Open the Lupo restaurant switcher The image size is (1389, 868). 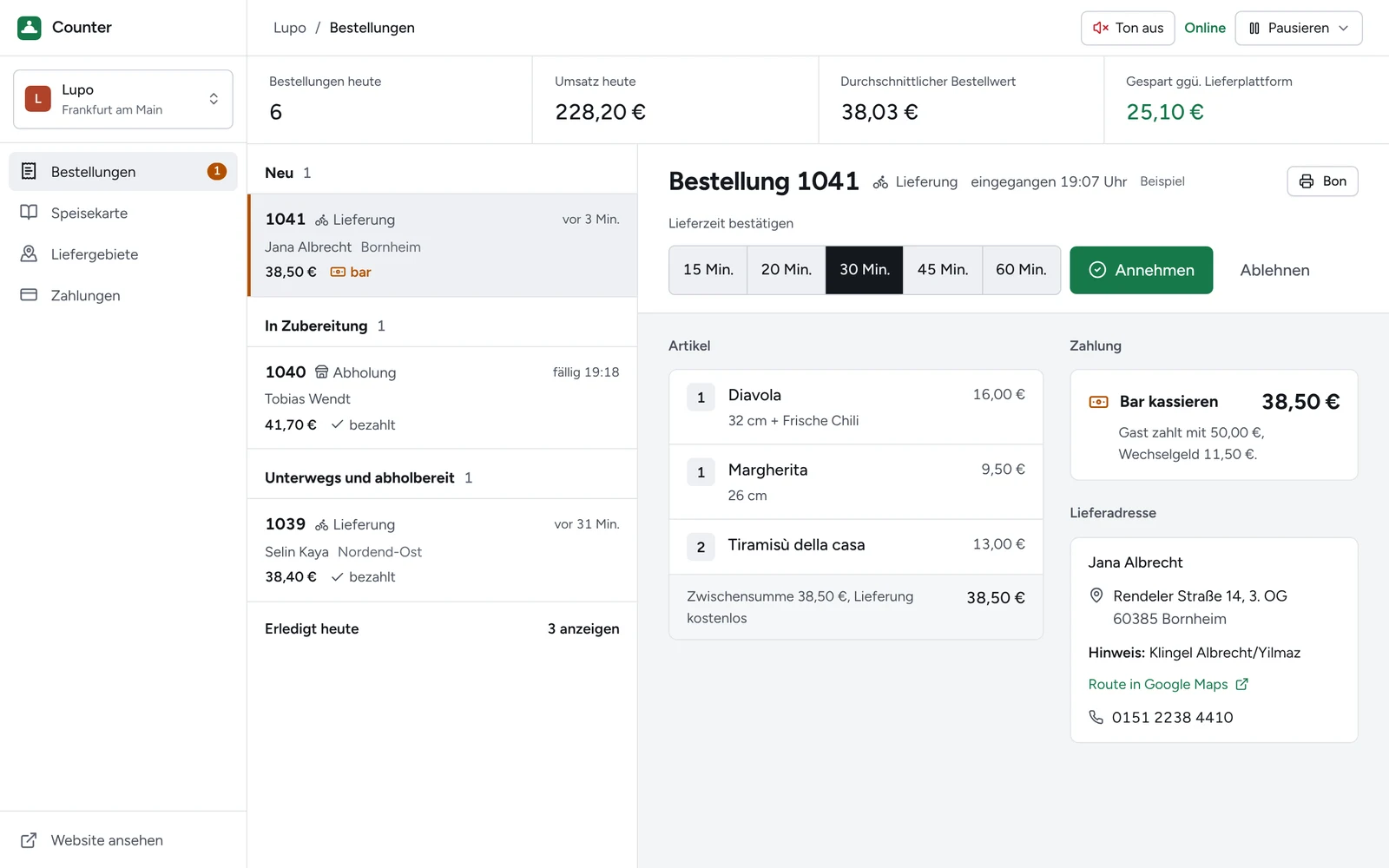[123, 99]
